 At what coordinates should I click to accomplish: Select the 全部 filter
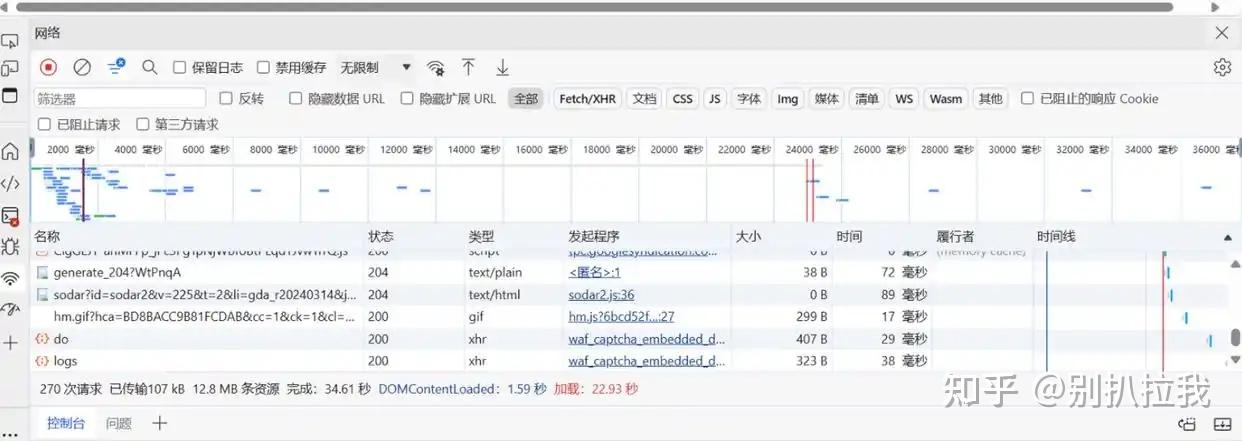coord(526,98)
